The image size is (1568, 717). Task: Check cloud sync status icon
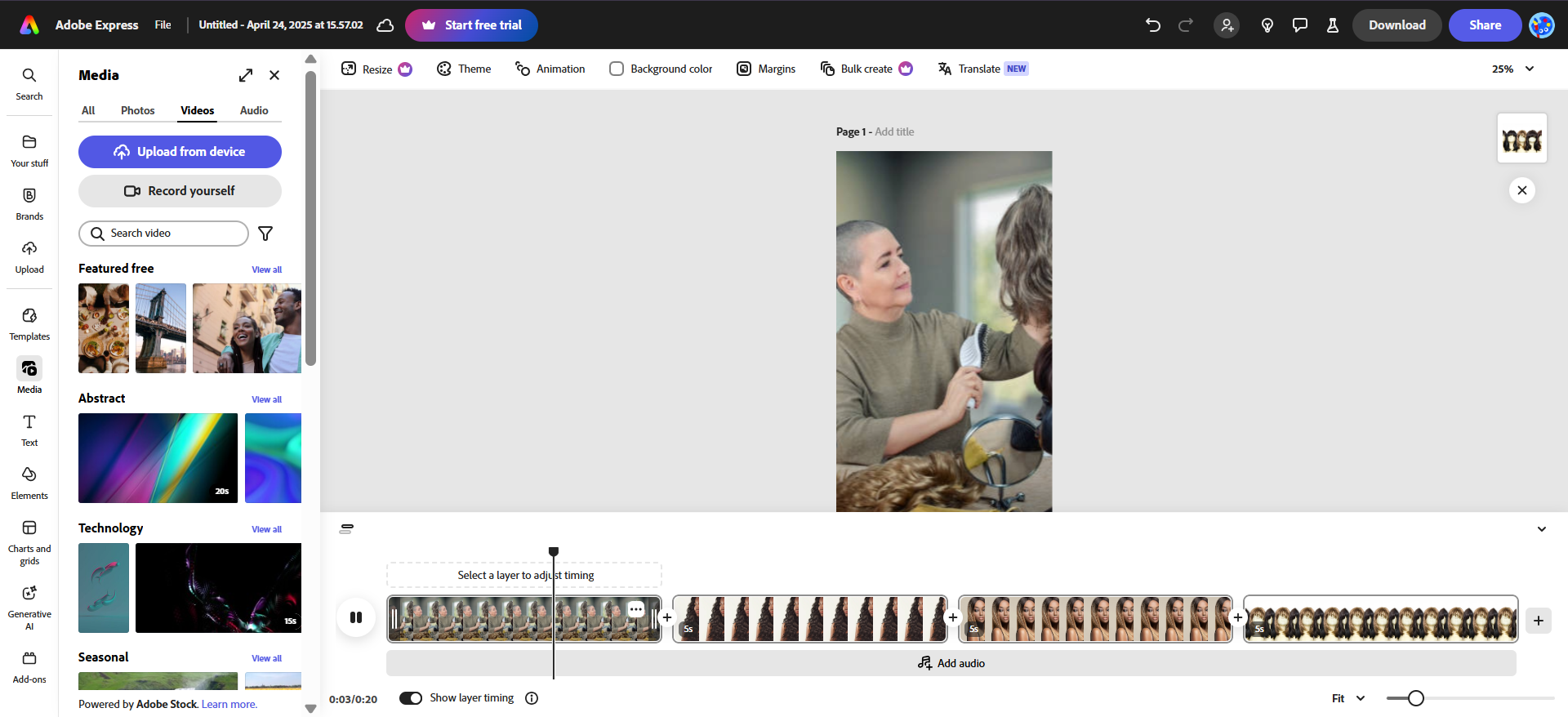[385, 25]
